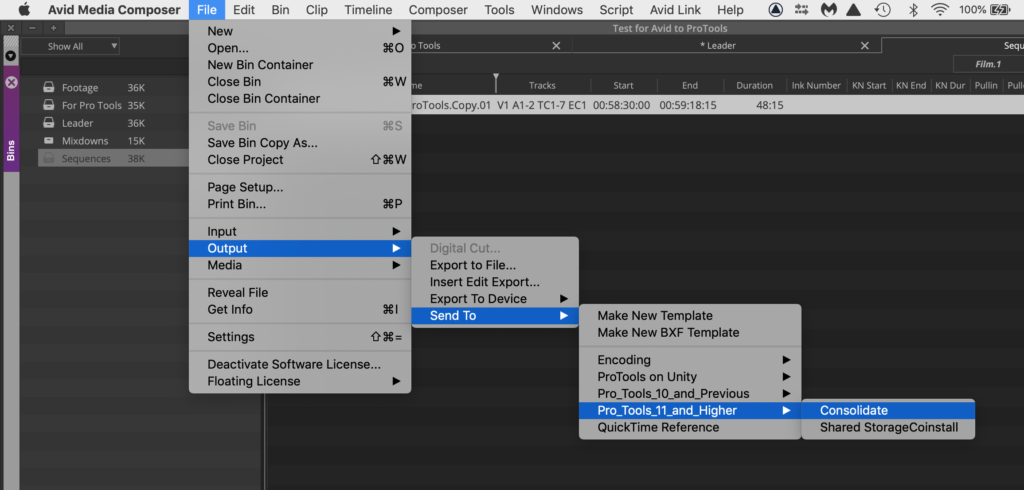The height and width of the screenshot is (490, 1024).
Task: Open Time Machine menu bar icon
Action: pyautogui.click(x=882, y=10)
